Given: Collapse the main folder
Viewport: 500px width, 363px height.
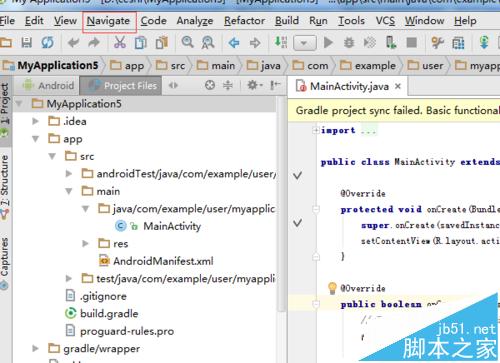Looking at the screenshot, I should 69,191.
